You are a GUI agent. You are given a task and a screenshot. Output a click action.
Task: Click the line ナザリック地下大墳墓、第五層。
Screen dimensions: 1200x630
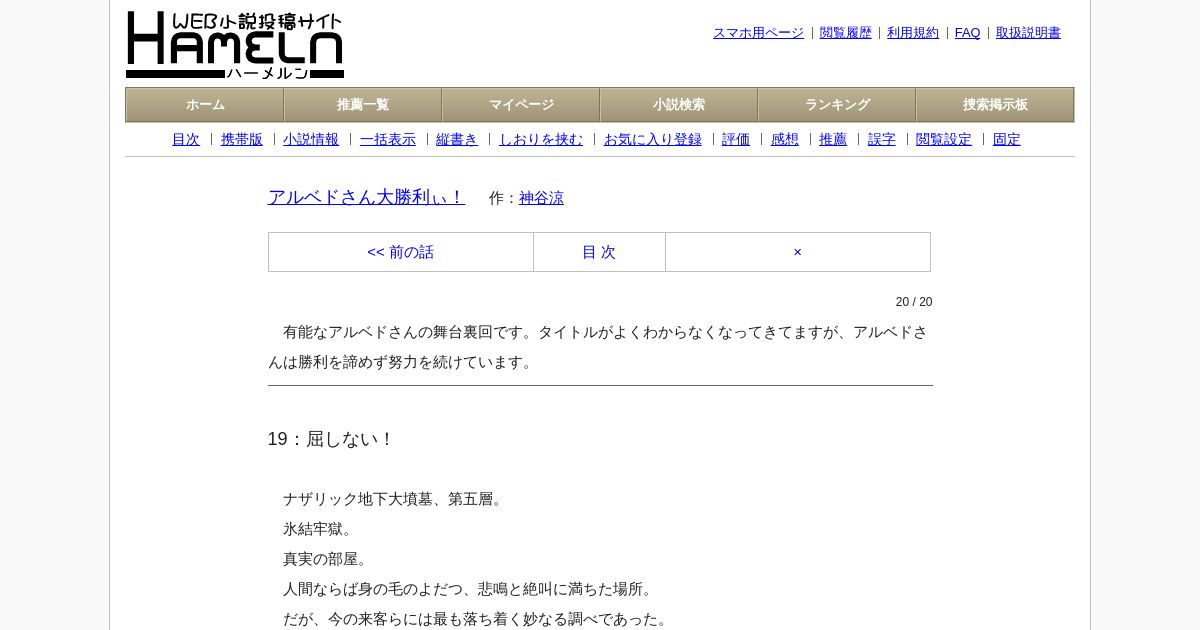[395, 499]
